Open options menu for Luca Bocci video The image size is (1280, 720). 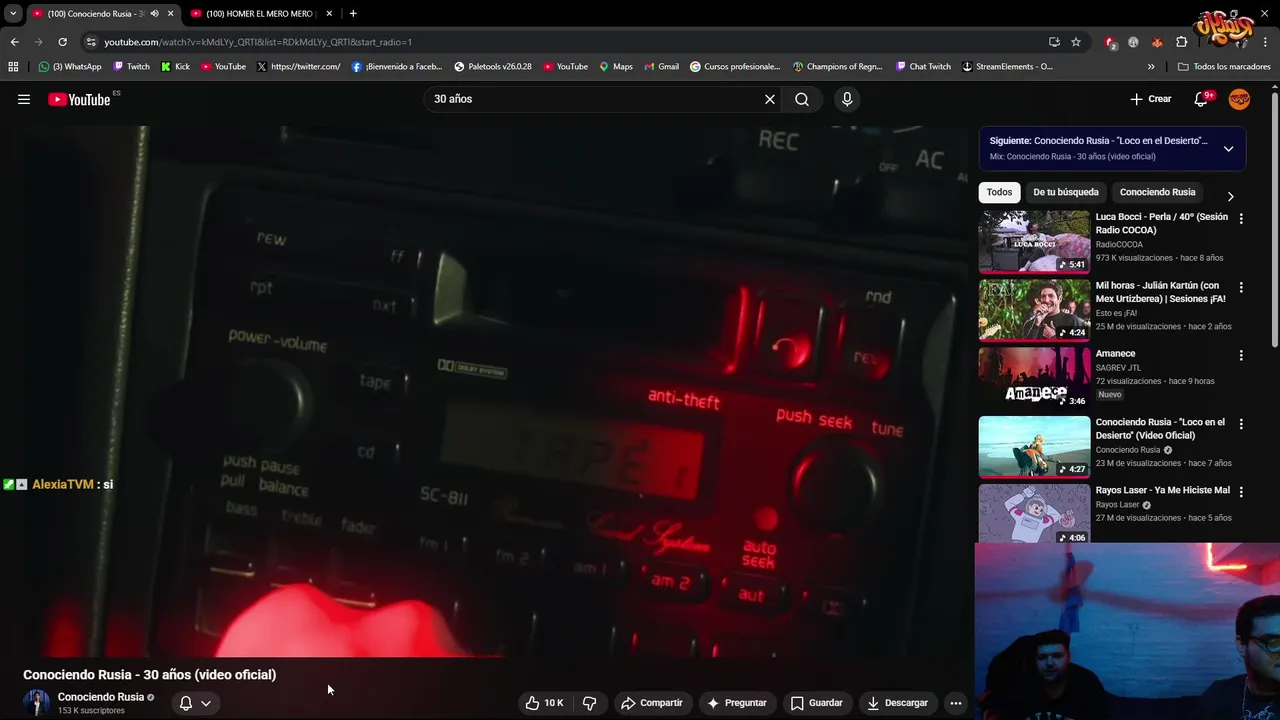point(1241,218)
